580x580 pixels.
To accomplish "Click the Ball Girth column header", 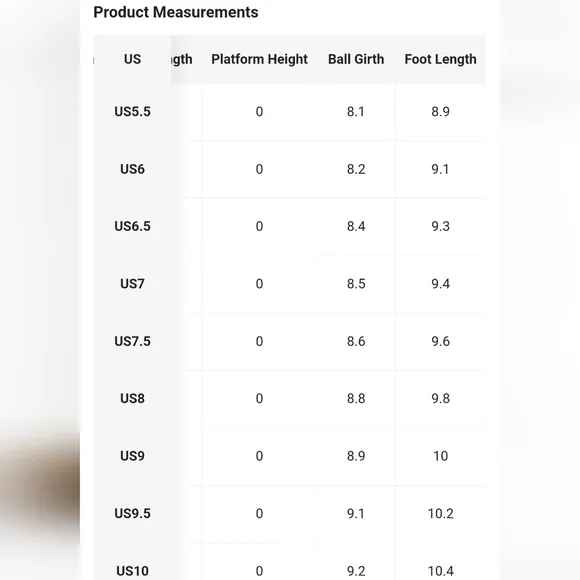I will coord(356,59).
